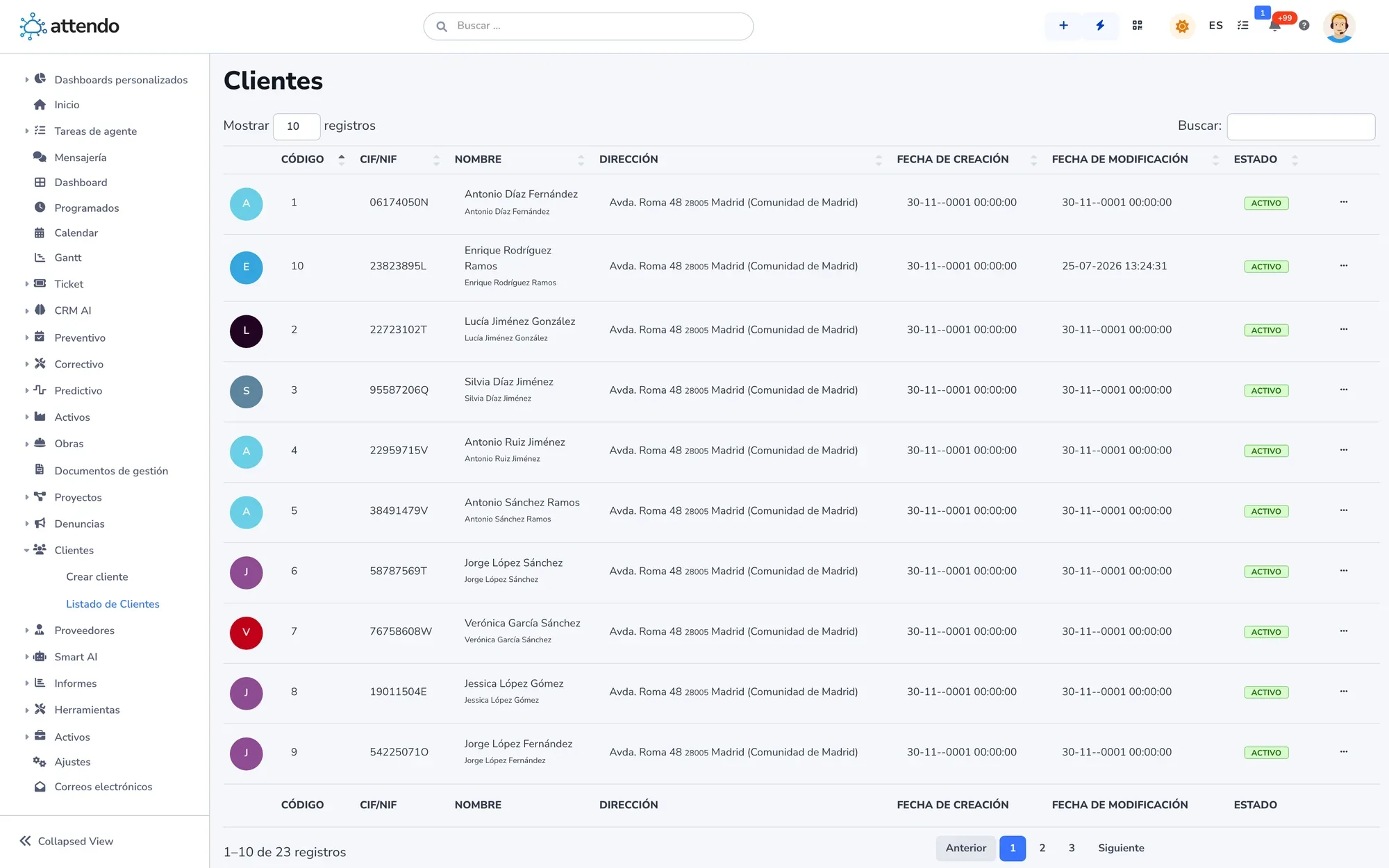Expand the Ticket sidebar section
1389x868 pixels.
[26, 284]
